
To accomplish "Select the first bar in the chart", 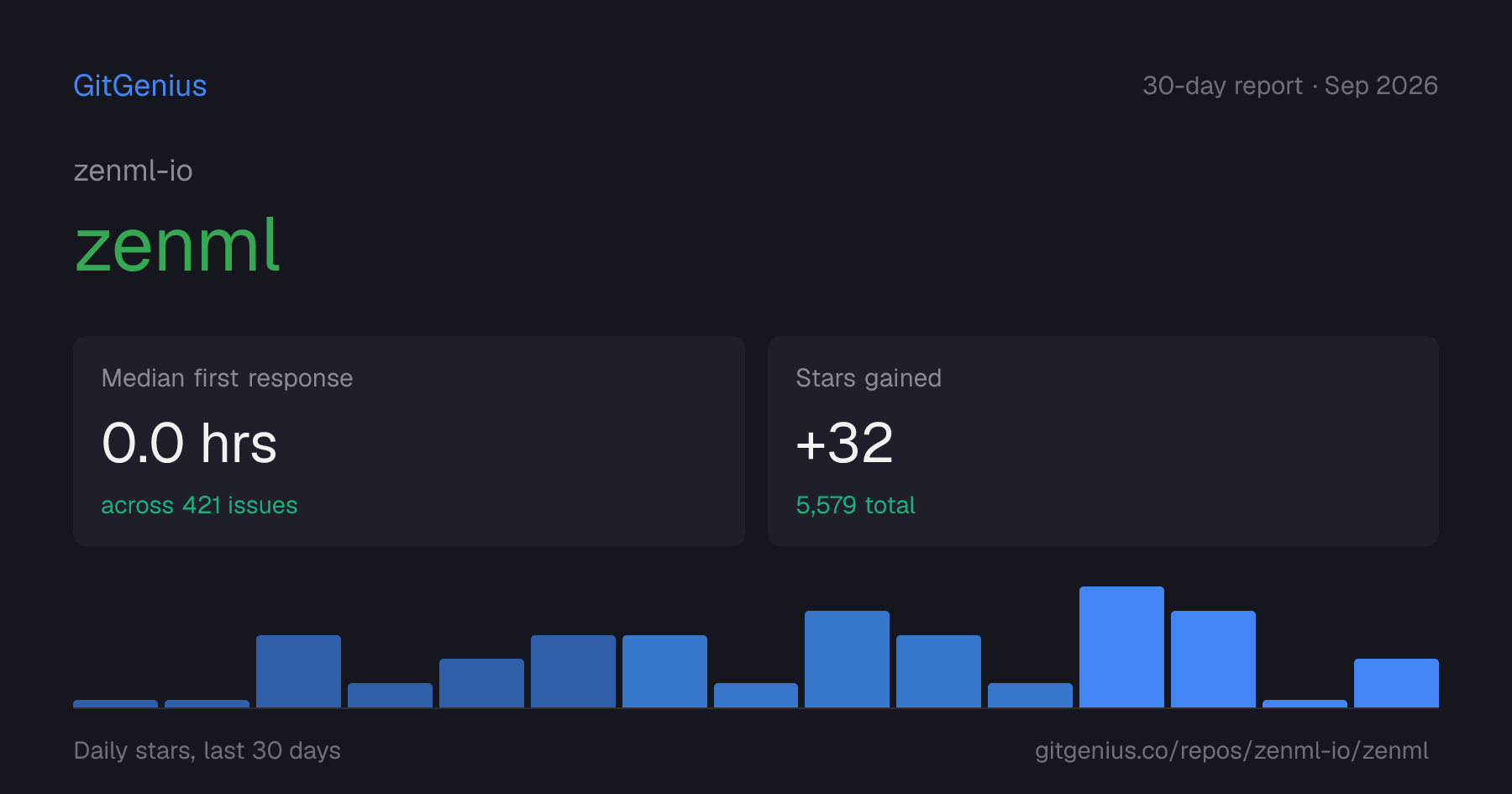I will pyautogui.click(x=115, y=703).
